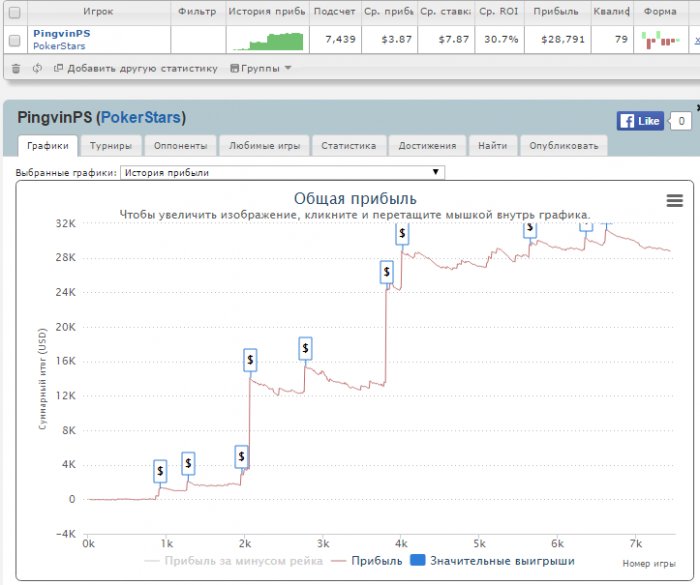Sort by the История прибыли column header
Viewport: 700px width, 585px height.
tap(267, 12)
